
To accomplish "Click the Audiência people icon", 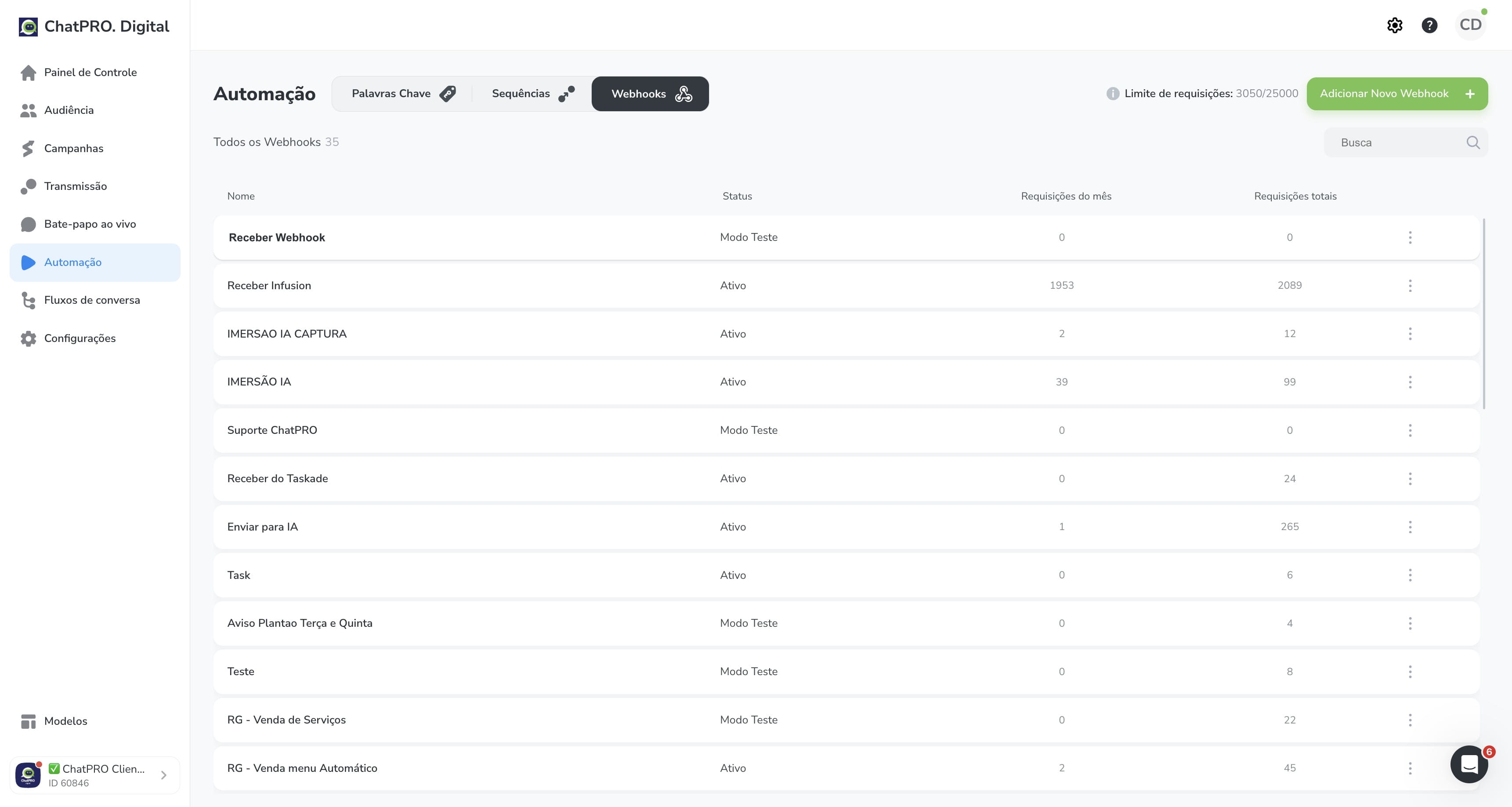I will 28,110.
